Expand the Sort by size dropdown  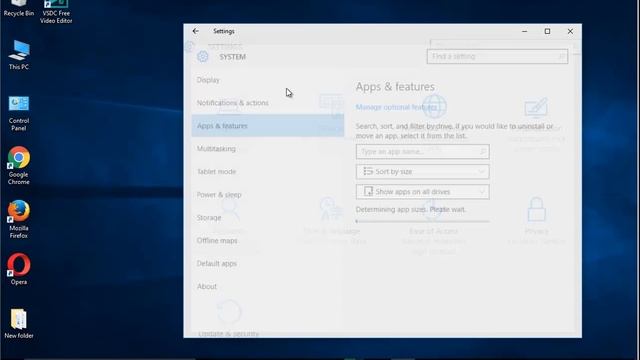coord(422,171)
